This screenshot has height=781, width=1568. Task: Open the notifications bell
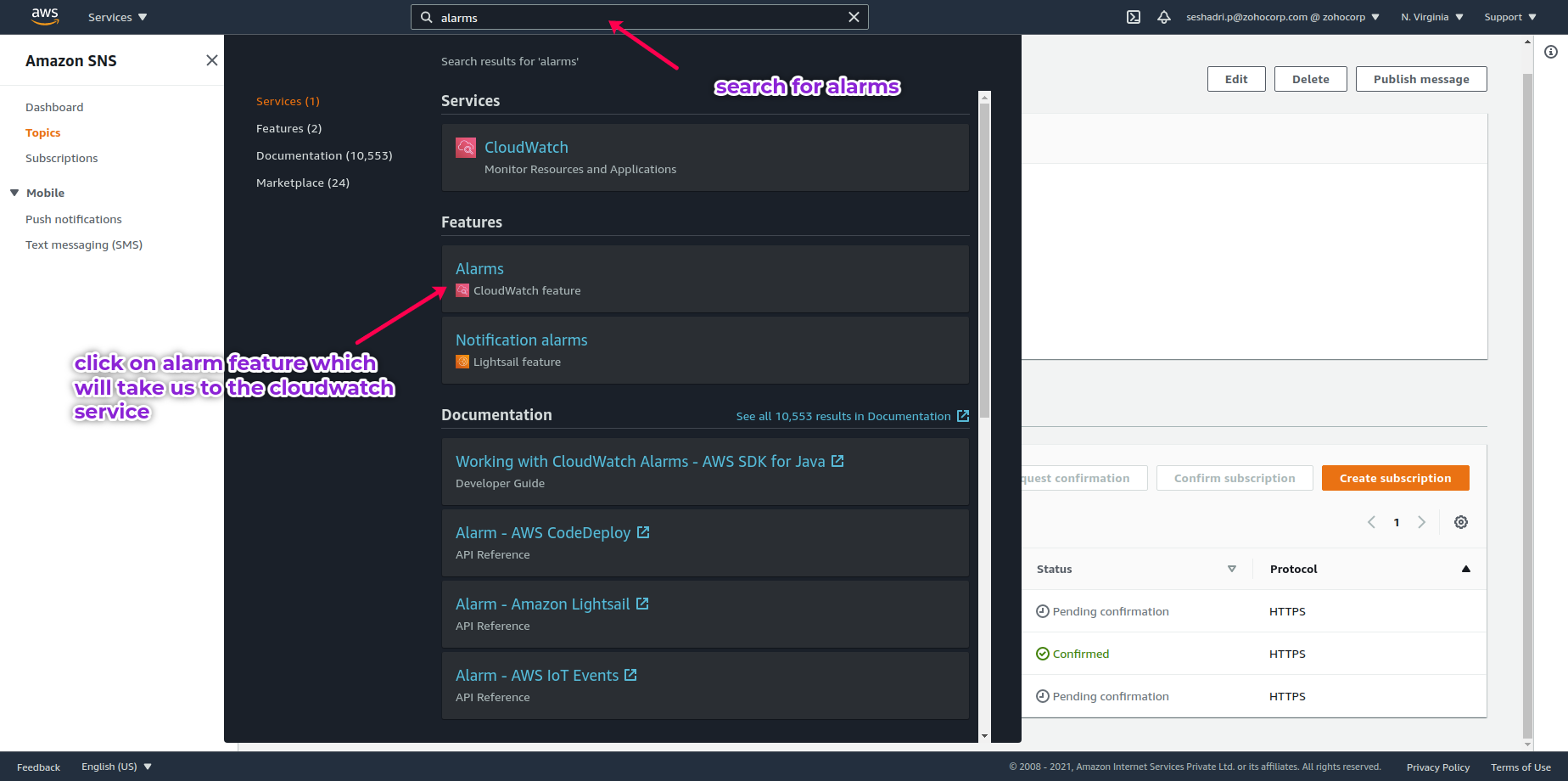point(1164,17)
